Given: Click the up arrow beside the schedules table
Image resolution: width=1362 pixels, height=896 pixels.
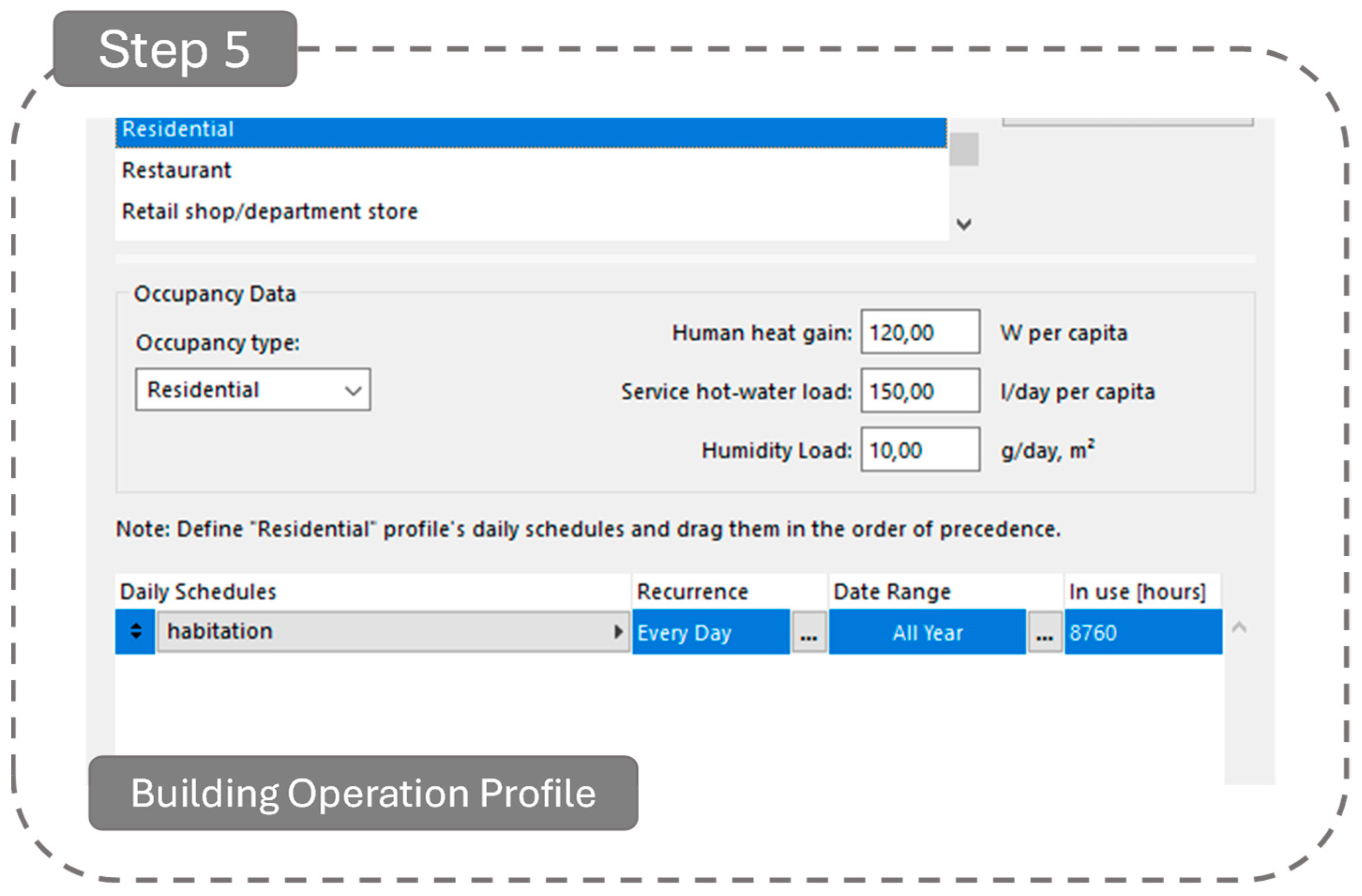Looking at the screenshot, I should point(1240,627).
